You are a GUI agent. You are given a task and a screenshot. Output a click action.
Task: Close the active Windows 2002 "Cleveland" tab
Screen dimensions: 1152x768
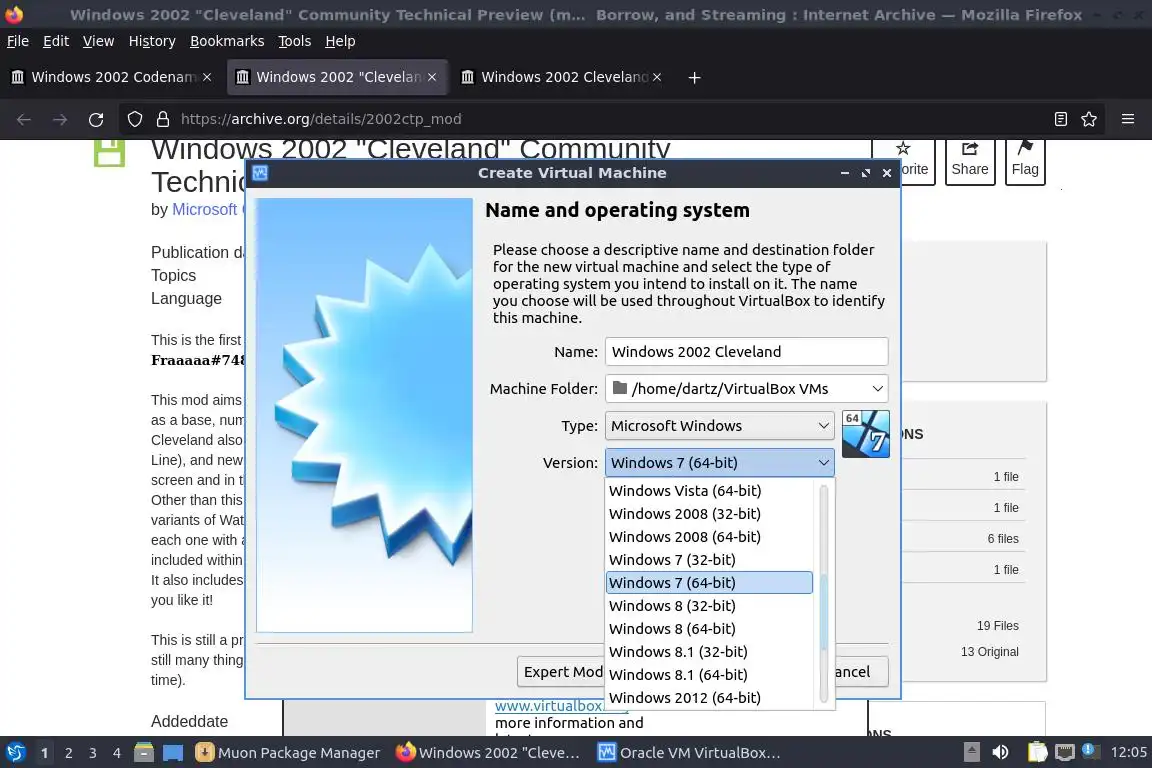tap(432, 77)
